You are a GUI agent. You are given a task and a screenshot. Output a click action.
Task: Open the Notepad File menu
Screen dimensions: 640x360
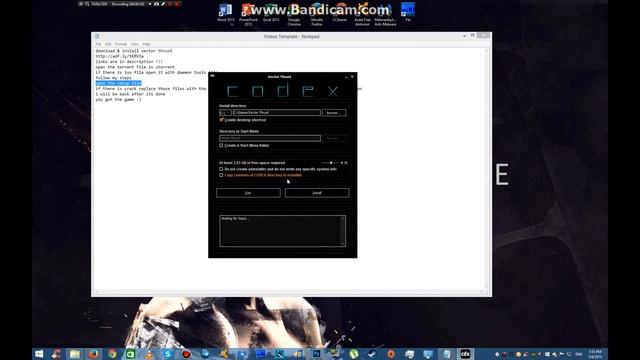click(x=98, y=44)
